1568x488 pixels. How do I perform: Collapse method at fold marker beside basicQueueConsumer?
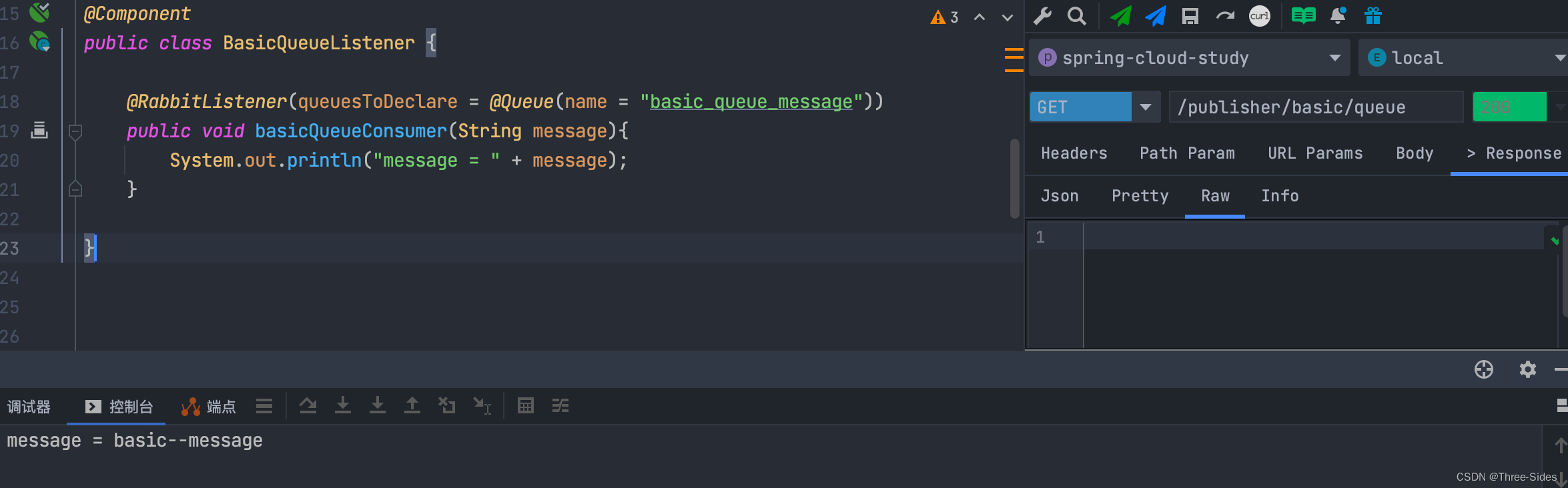point(75,131)
